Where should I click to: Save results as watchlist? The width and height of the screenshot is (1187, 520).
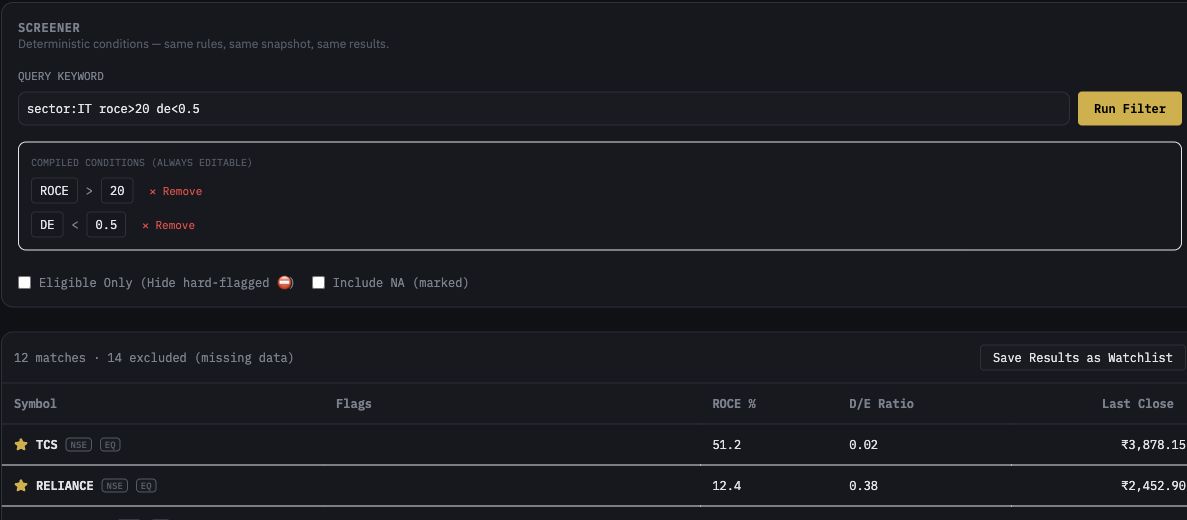pyautogui.click(x=1083, y=357)
